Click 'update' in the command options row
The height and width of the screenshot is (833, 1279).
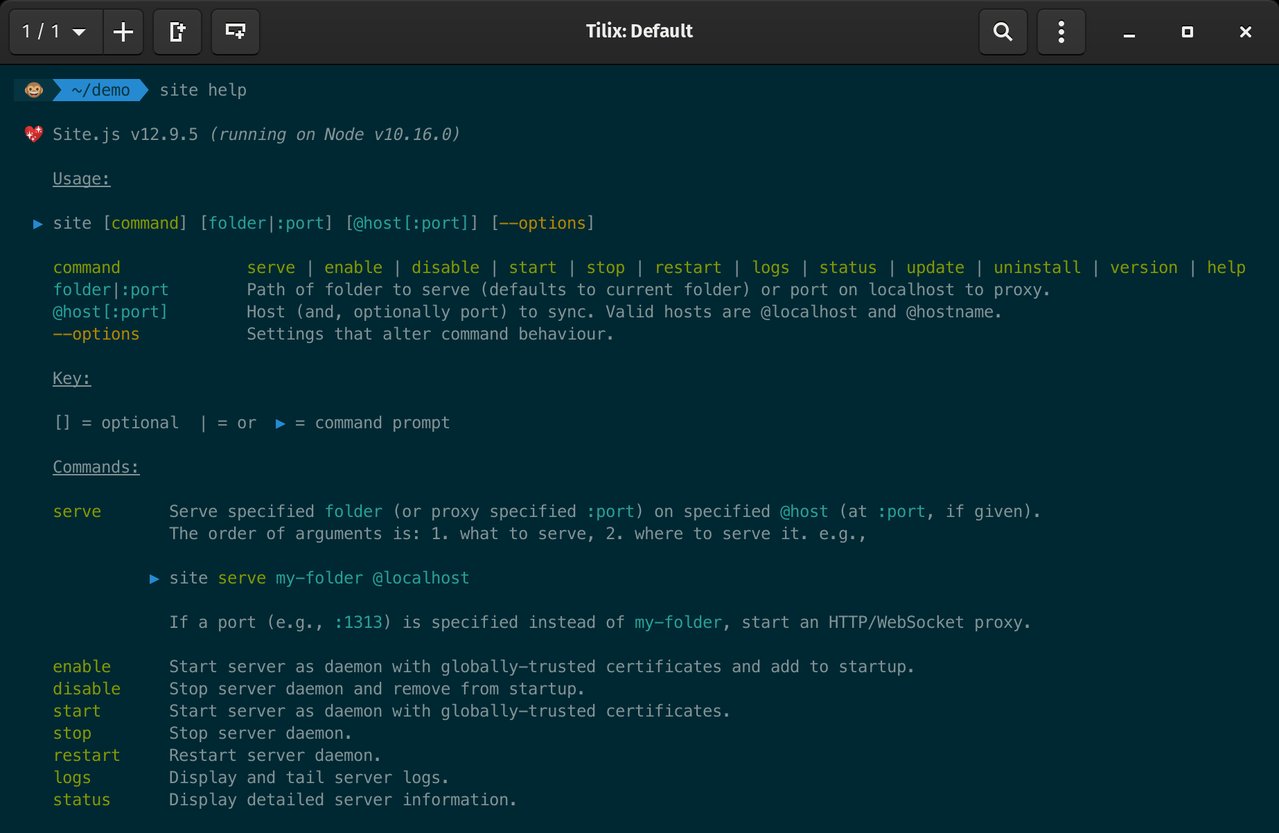point(935,267)
